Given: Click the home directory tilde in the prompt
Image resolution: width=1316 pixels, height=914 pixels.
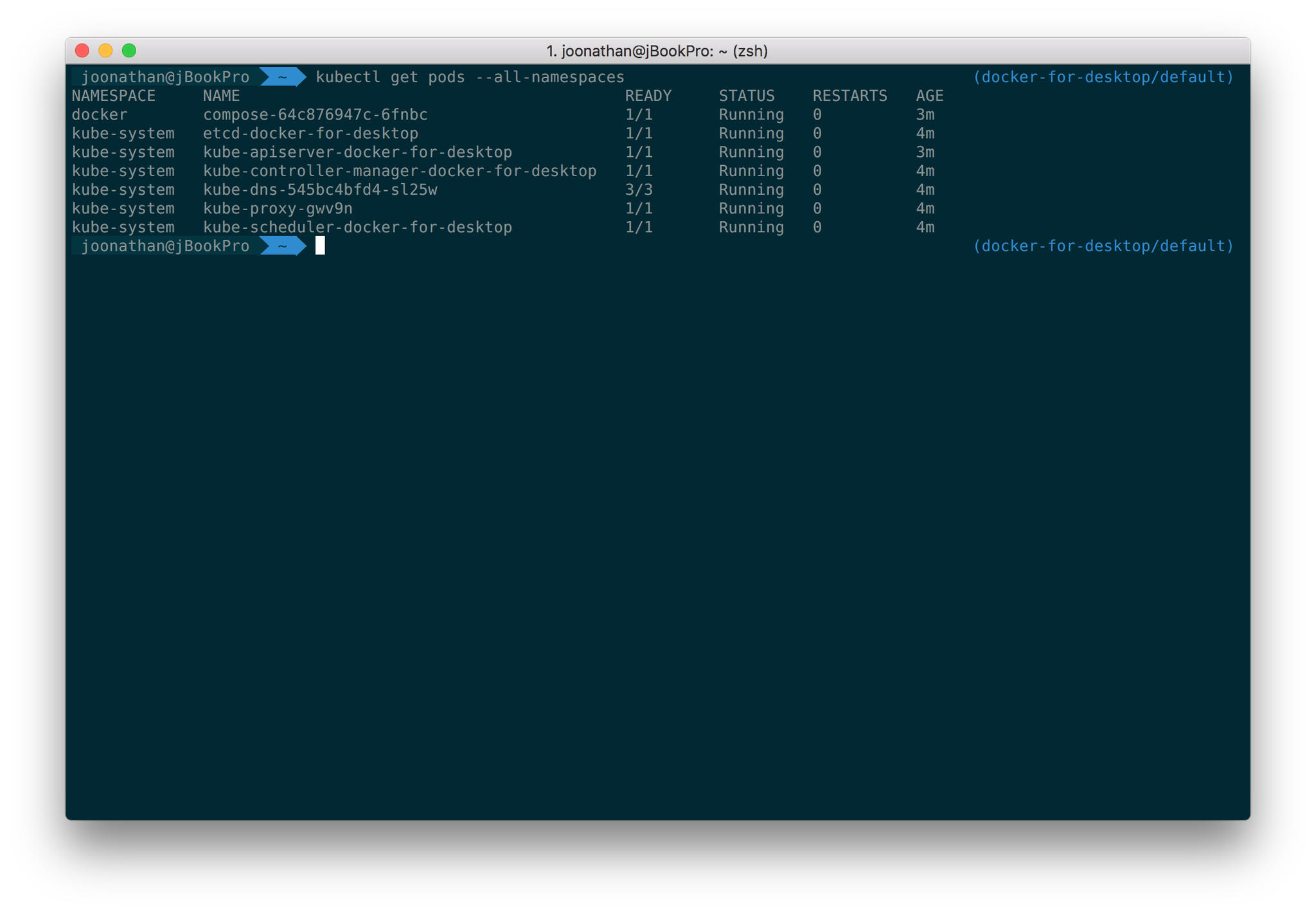Looking at the screenshot, I should click(x=281, y=76).
